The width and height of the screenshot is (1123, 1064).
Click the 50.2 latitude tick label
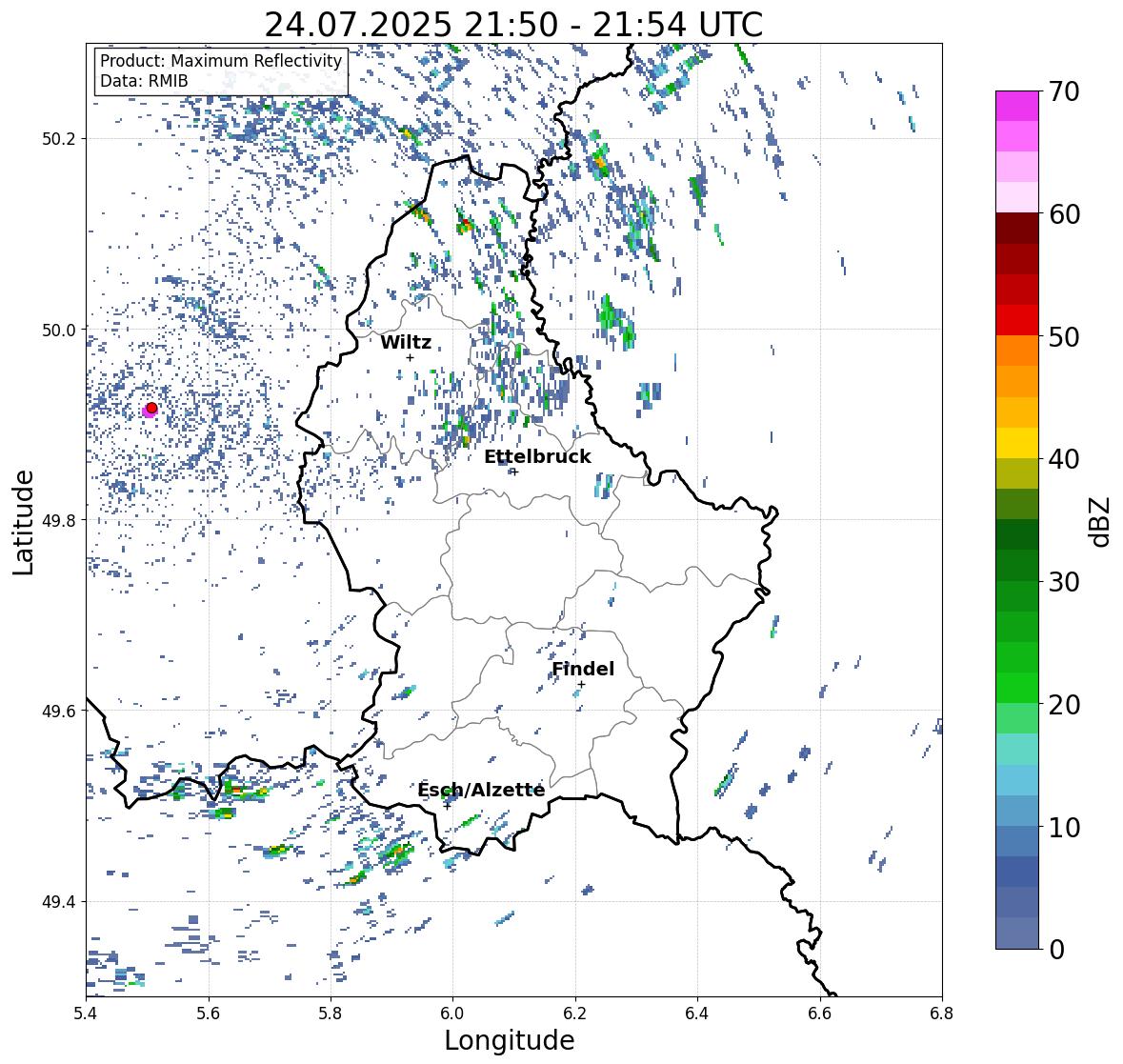point(59,139)
